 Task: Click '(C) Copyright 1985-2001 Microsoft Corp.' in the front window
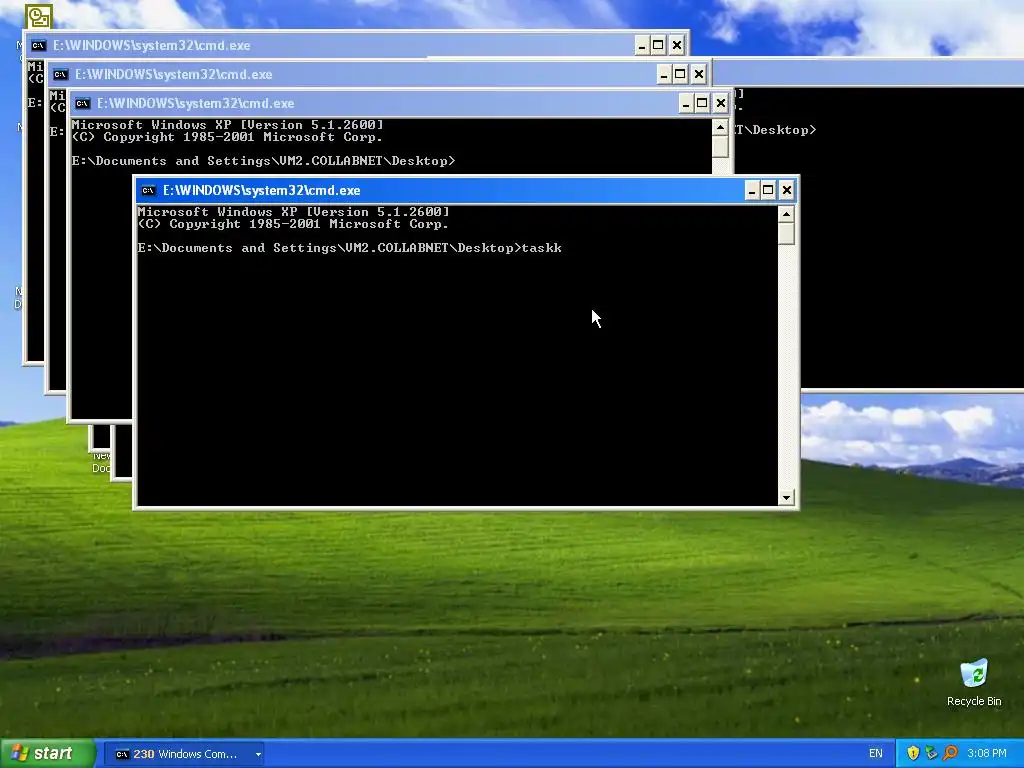pos(293,224)
